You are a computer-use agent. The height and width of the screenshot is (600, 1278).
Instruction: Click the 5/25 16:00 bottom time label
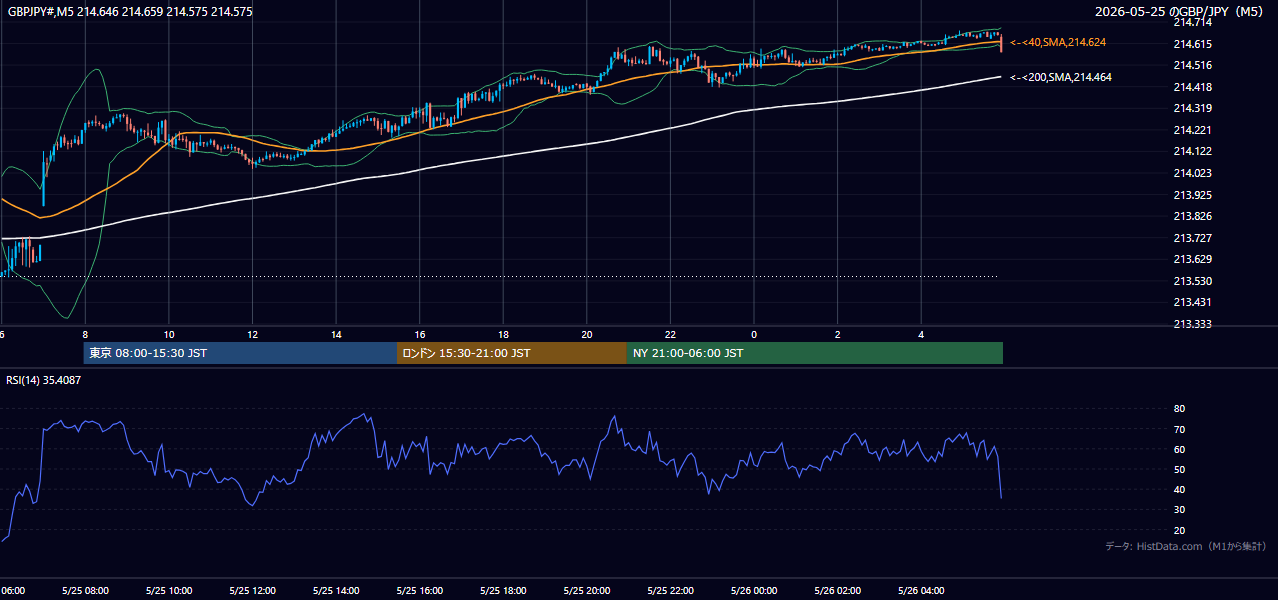click(420, 591)
